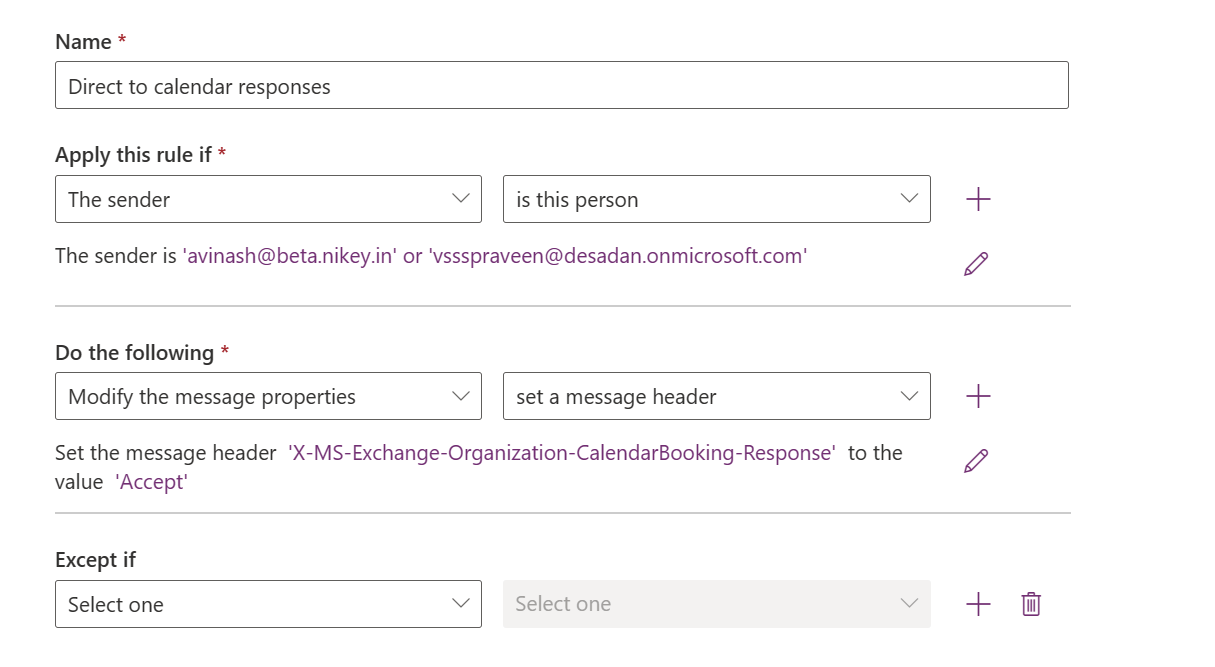
Task: Click X-MS-Exchange-Organization-CalendarBooking-Response header link
Action: (562, 453)
